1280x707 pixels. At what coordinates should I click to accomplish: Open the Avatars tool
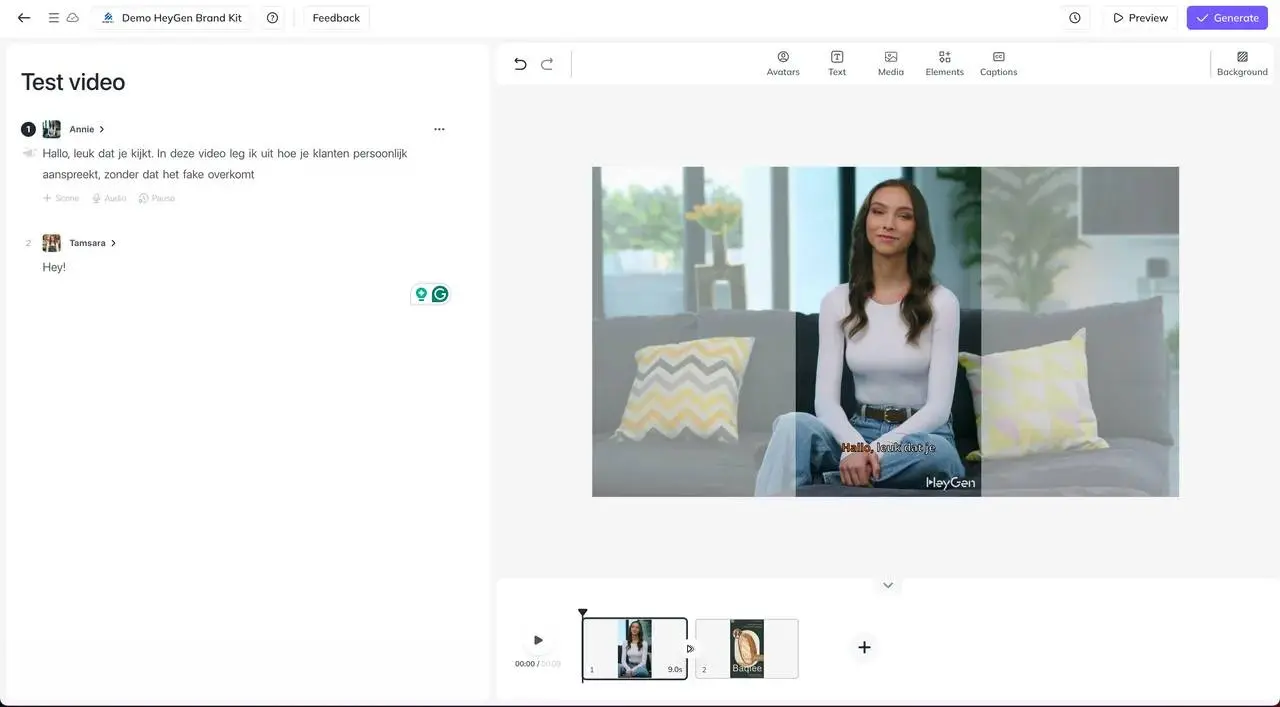coord(783,64)
